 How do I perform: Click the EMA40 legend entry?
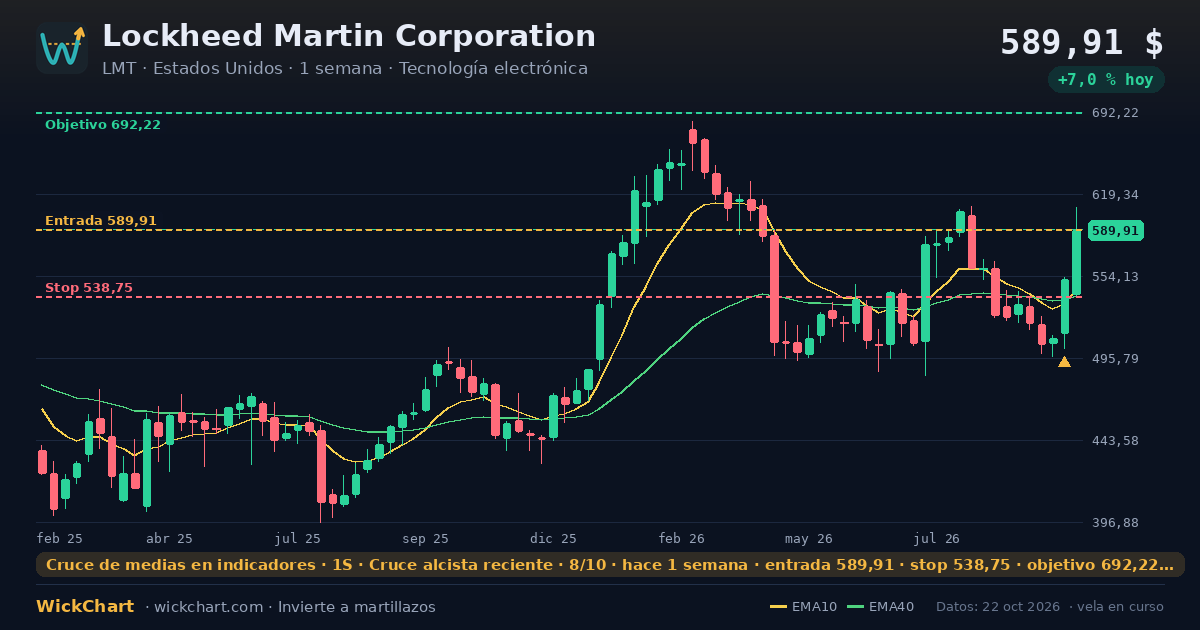[880, 607]
